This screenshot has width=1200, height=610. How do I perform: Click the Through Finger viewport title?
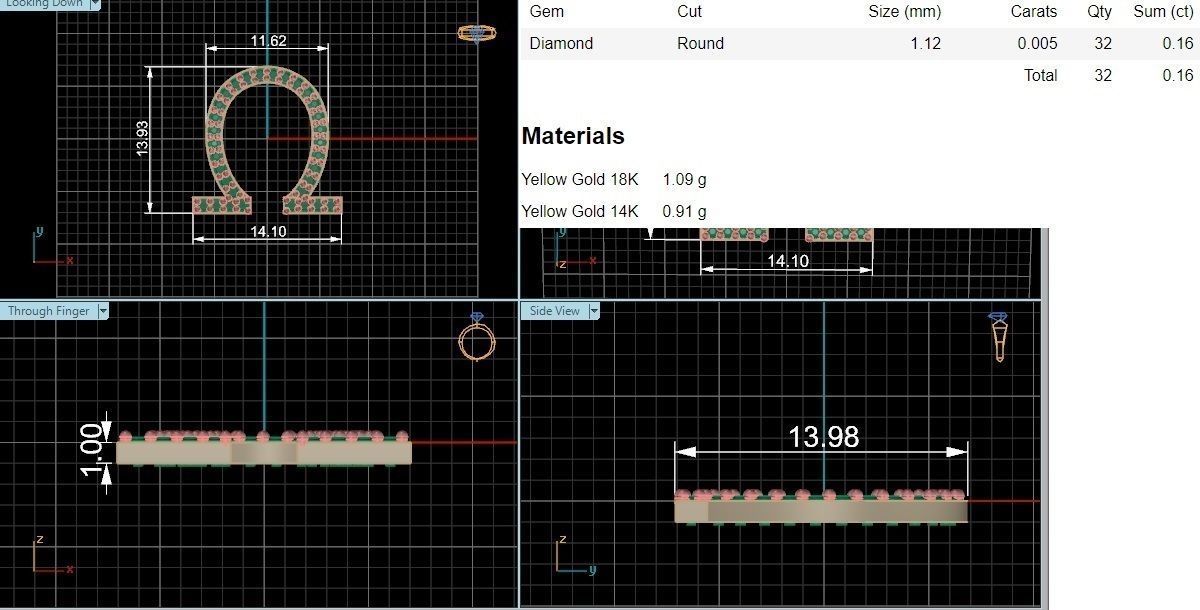point(49,311)
